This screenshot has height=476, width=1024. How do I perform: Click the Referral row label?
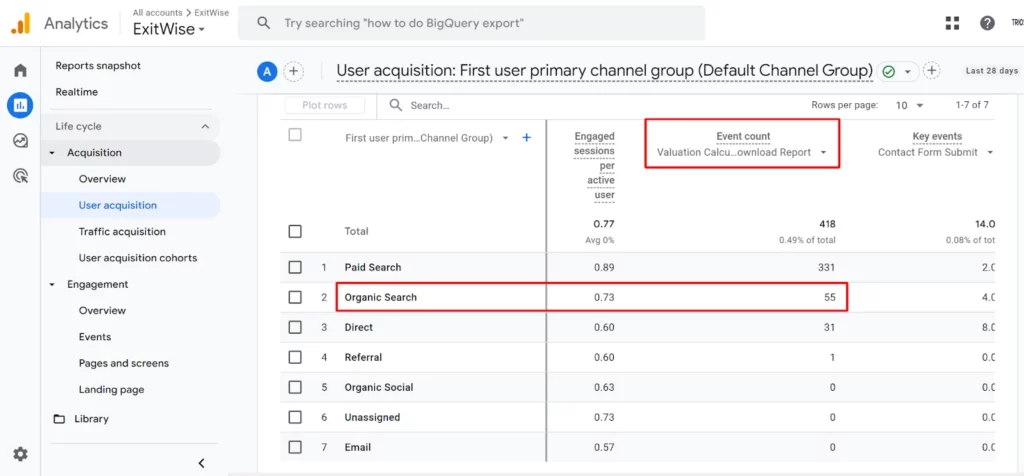tap(363, 357)
